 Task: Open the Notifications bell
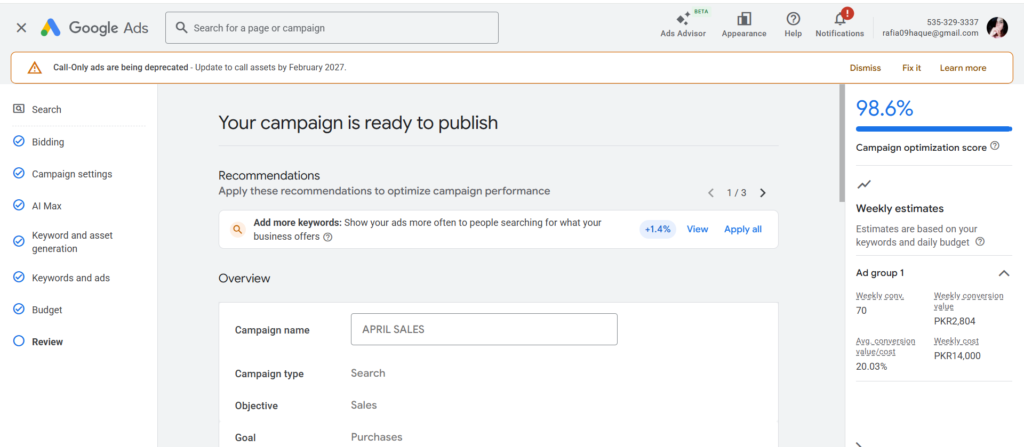[839, 20]
